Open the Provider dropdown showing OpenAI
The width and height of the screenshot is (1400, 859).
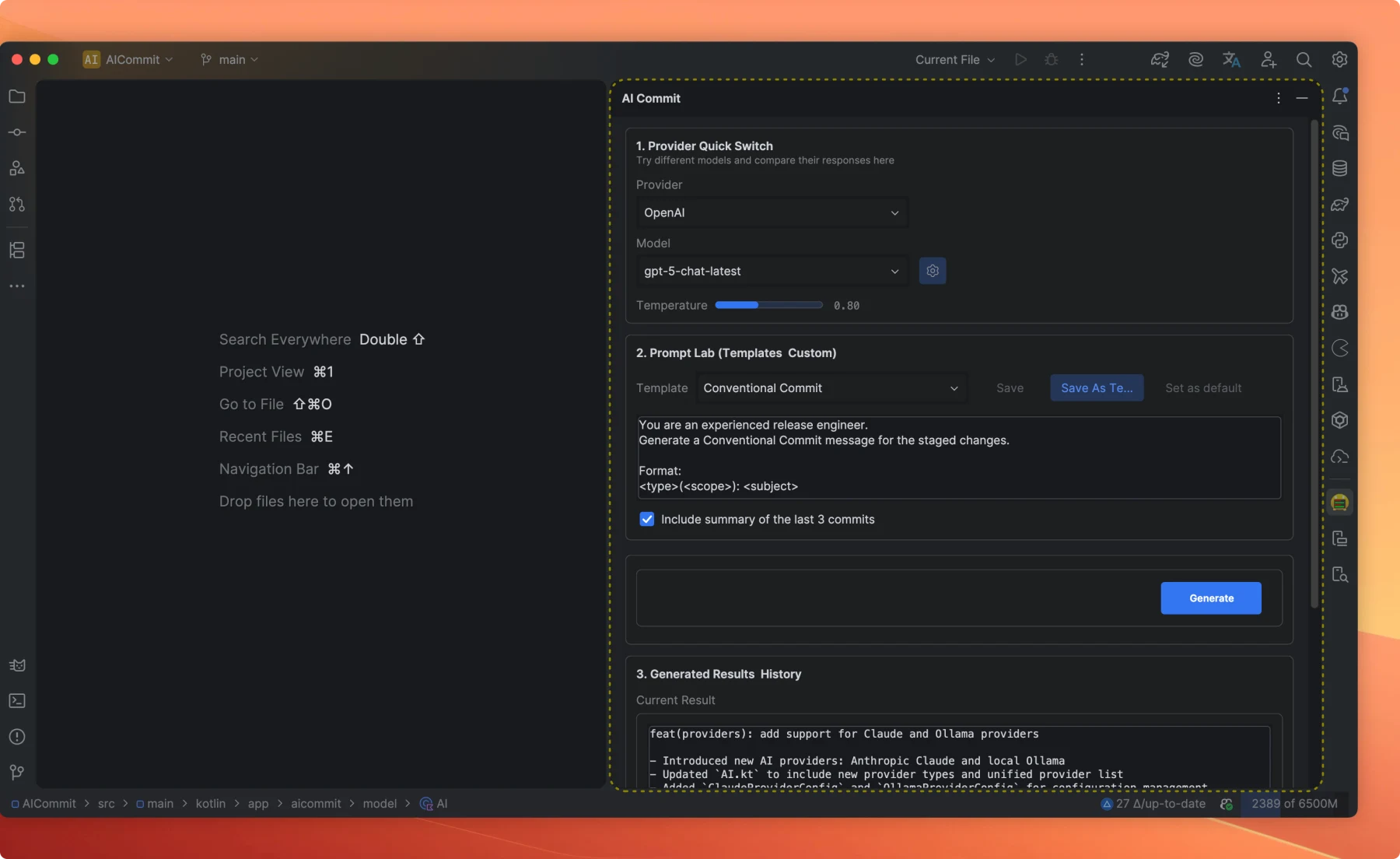click(x=771, y=212)
